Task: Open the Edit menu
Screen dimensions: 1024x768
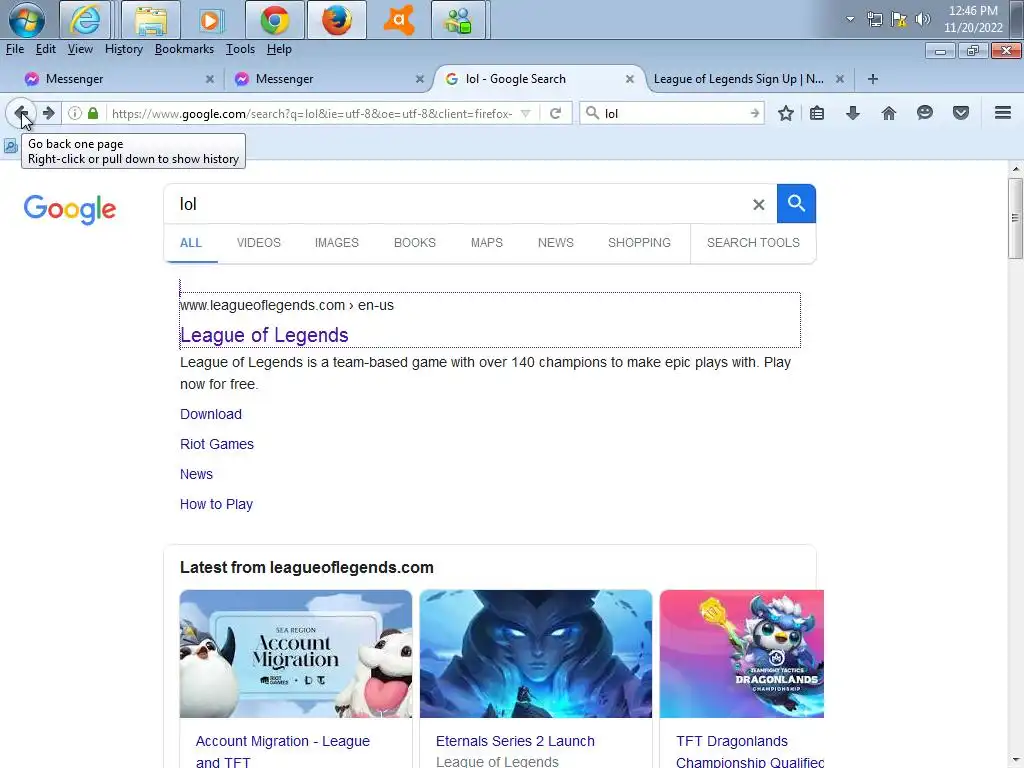Action: 45,49
